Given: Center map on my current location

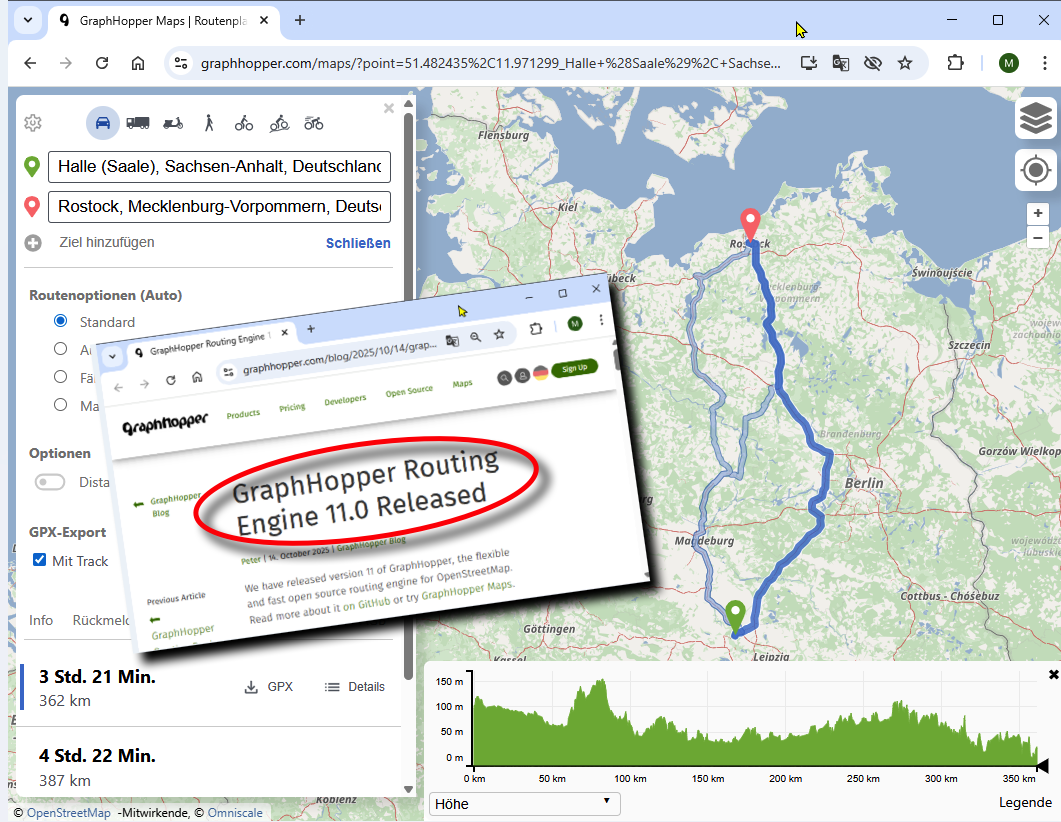Looking at the screenshot, I should click(1036, 170).
